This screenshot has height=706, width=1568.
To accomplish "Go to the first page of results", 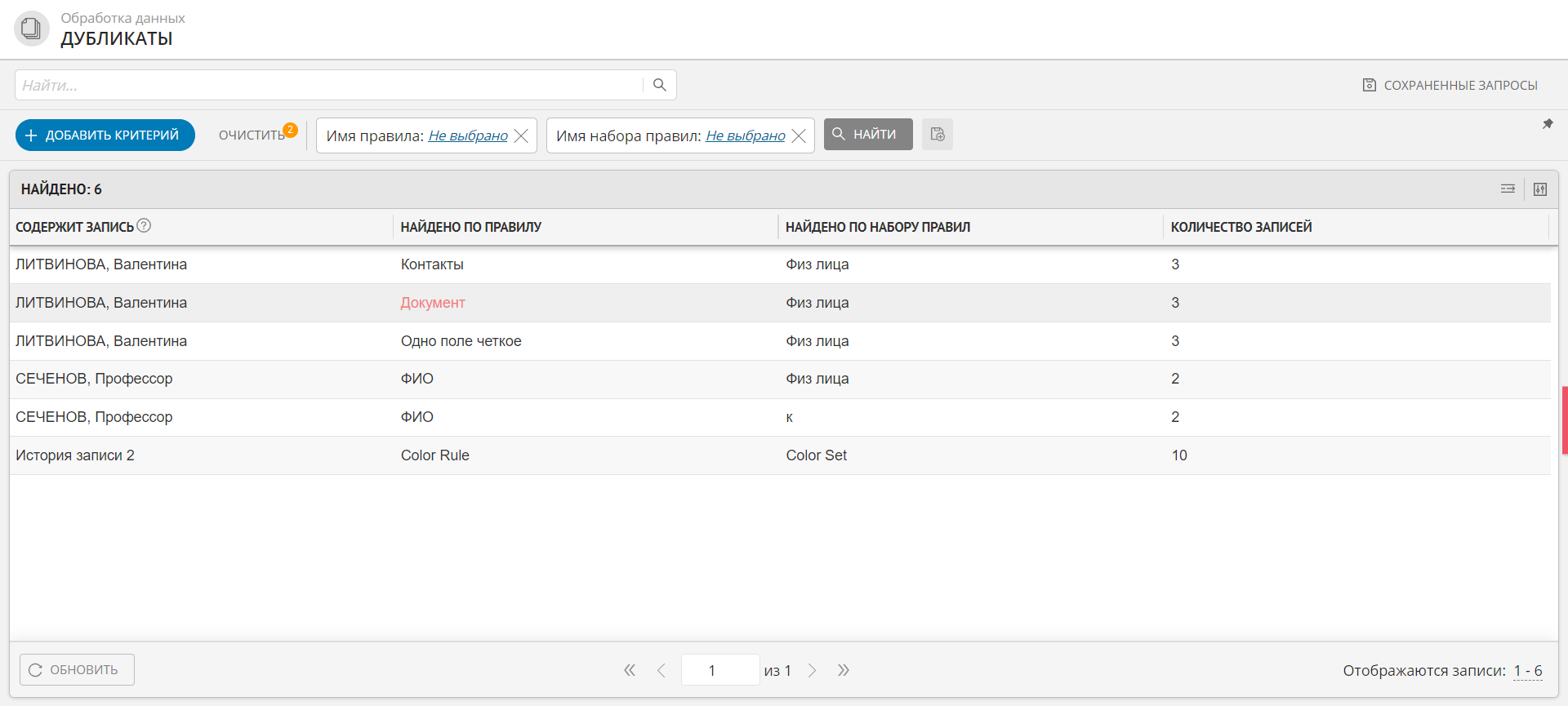I will (x=630, y=670).
